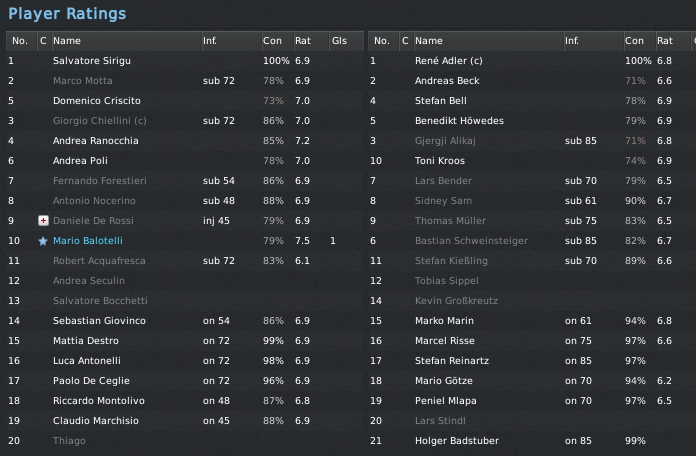This screenshot has width=696, height=456.
Task: Open René Adler (c) player page
Action: click(449, 61)
